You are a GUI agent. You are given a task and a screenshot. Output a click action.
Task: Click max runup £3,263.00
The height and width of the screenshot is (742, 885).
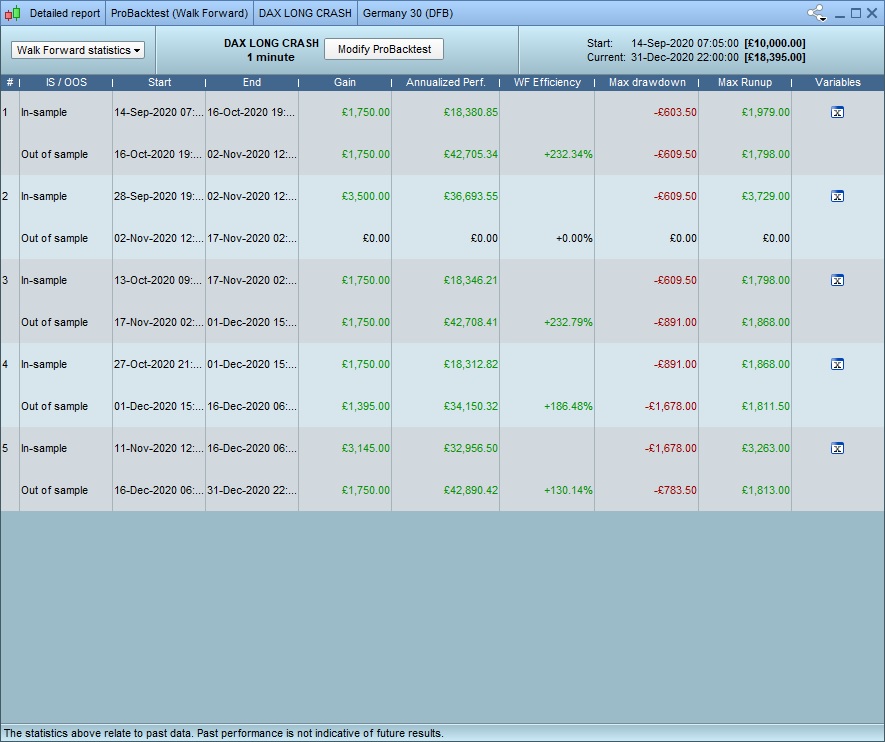[765, 449]
